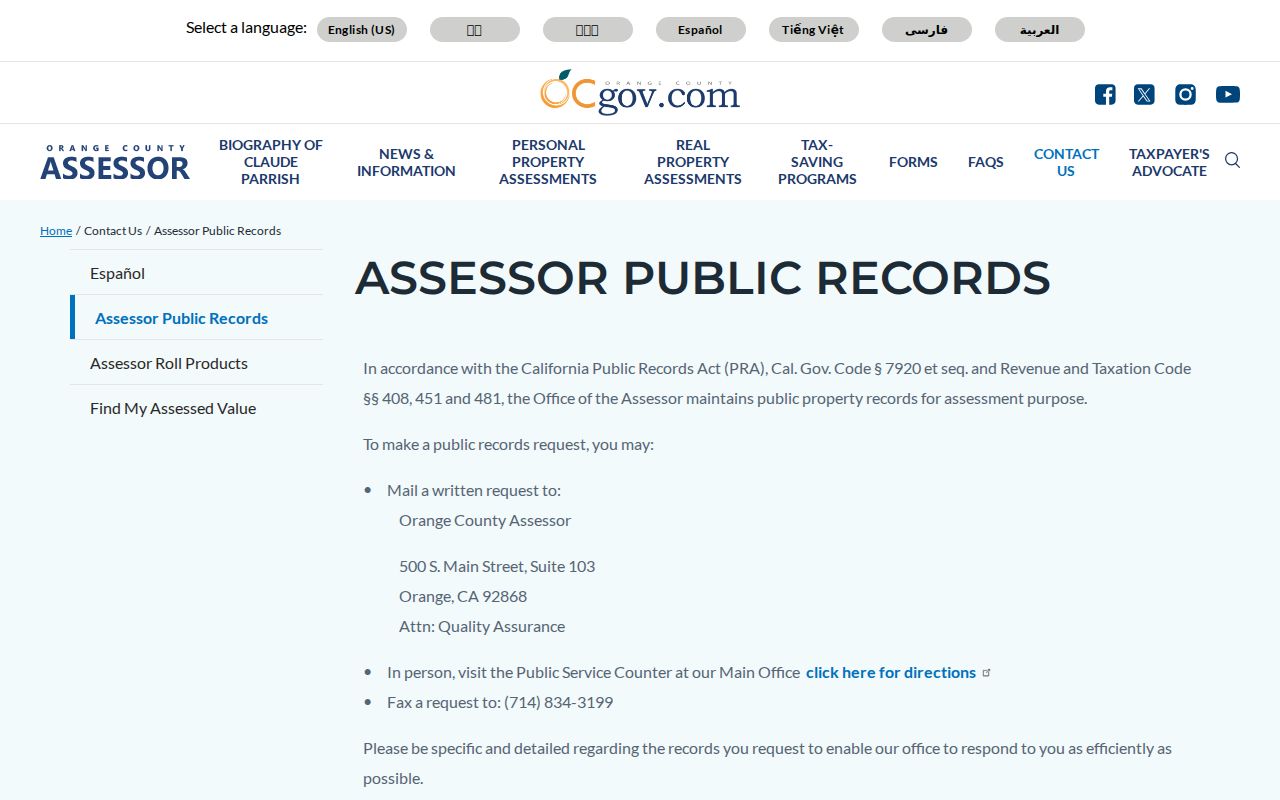Open the FAQs menu item
The height and width of the screenshot is (800, 1280).
coord(986,162)
